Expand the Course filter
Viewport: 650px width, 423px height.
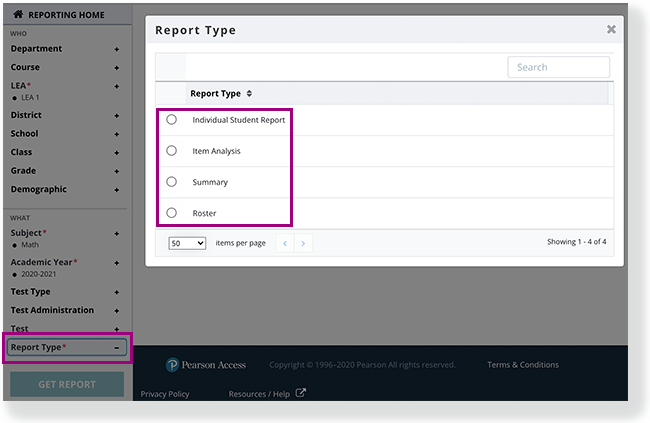116,68
